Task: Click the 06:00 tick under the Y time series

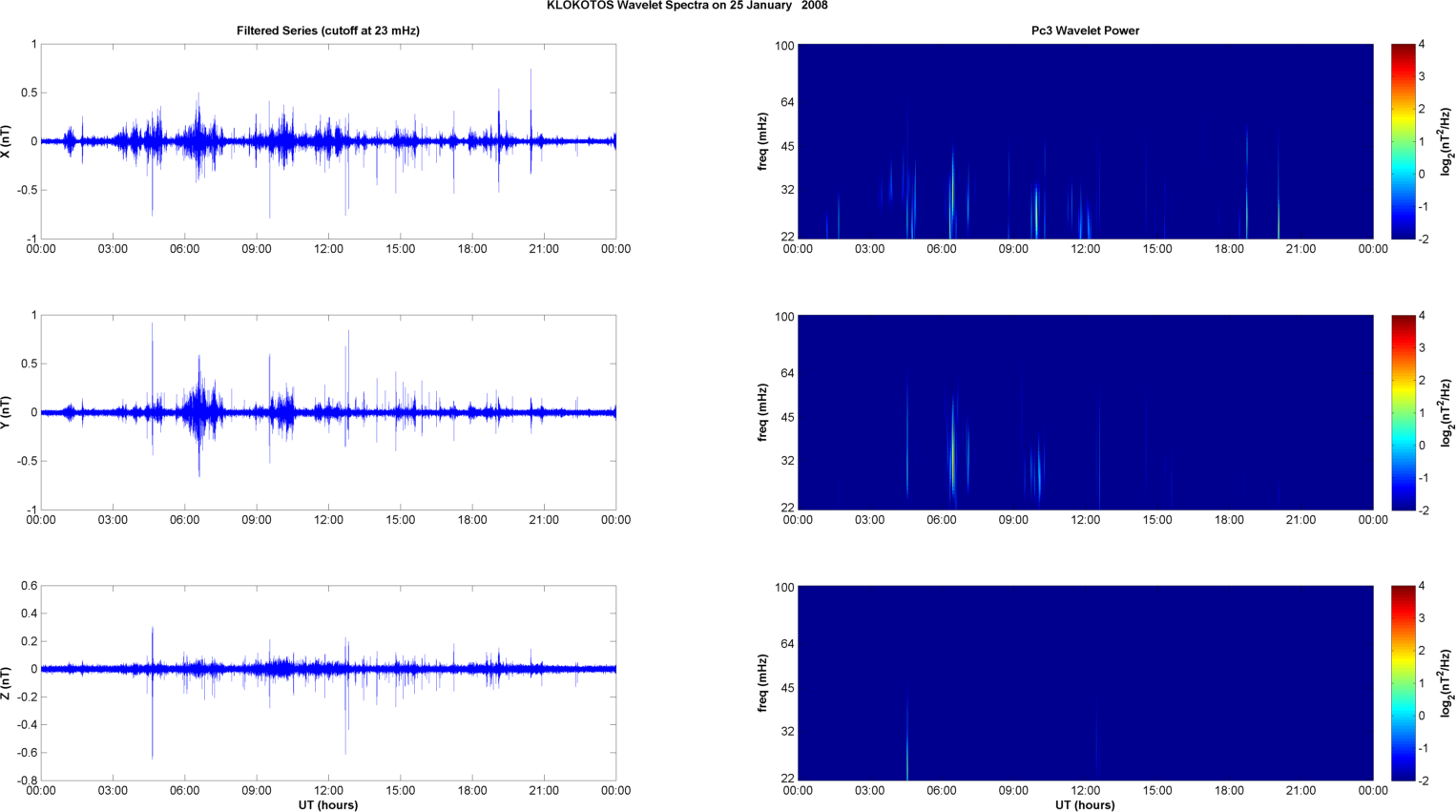Action: (x=185, y=520)
